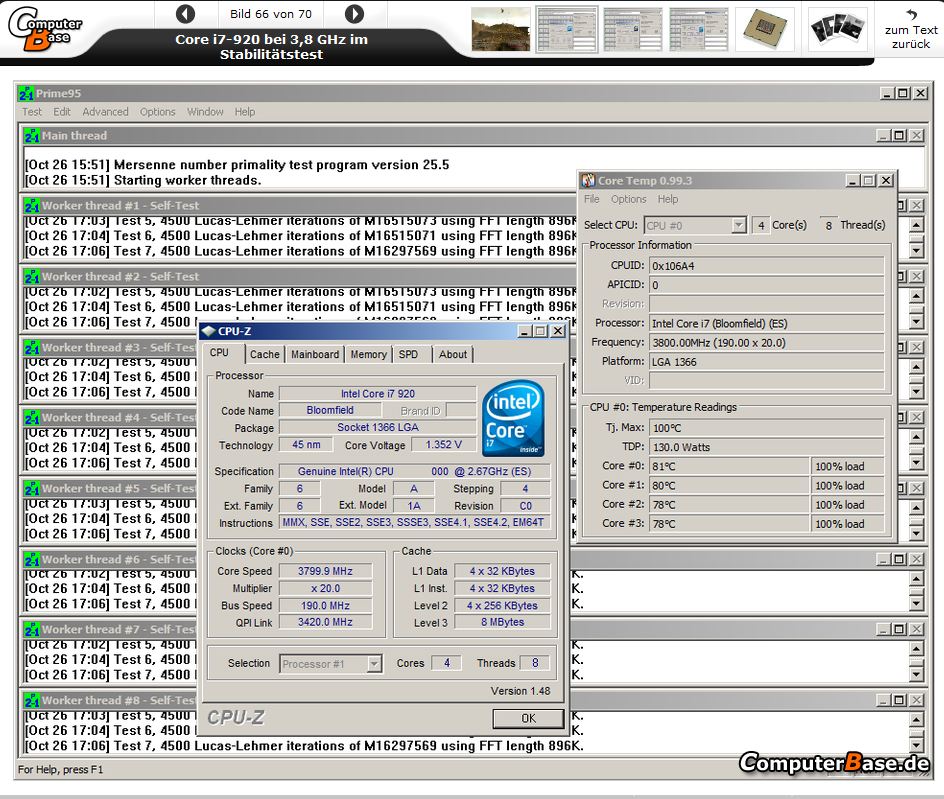Click Worker thread #8 window icon
Image resolution: width=944 pixels, height=799 pixels.
click(32, 701)
